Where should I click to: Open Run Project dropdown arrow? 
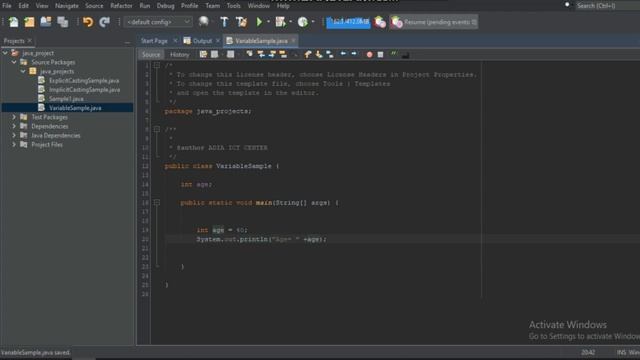(x=269, y=22)
